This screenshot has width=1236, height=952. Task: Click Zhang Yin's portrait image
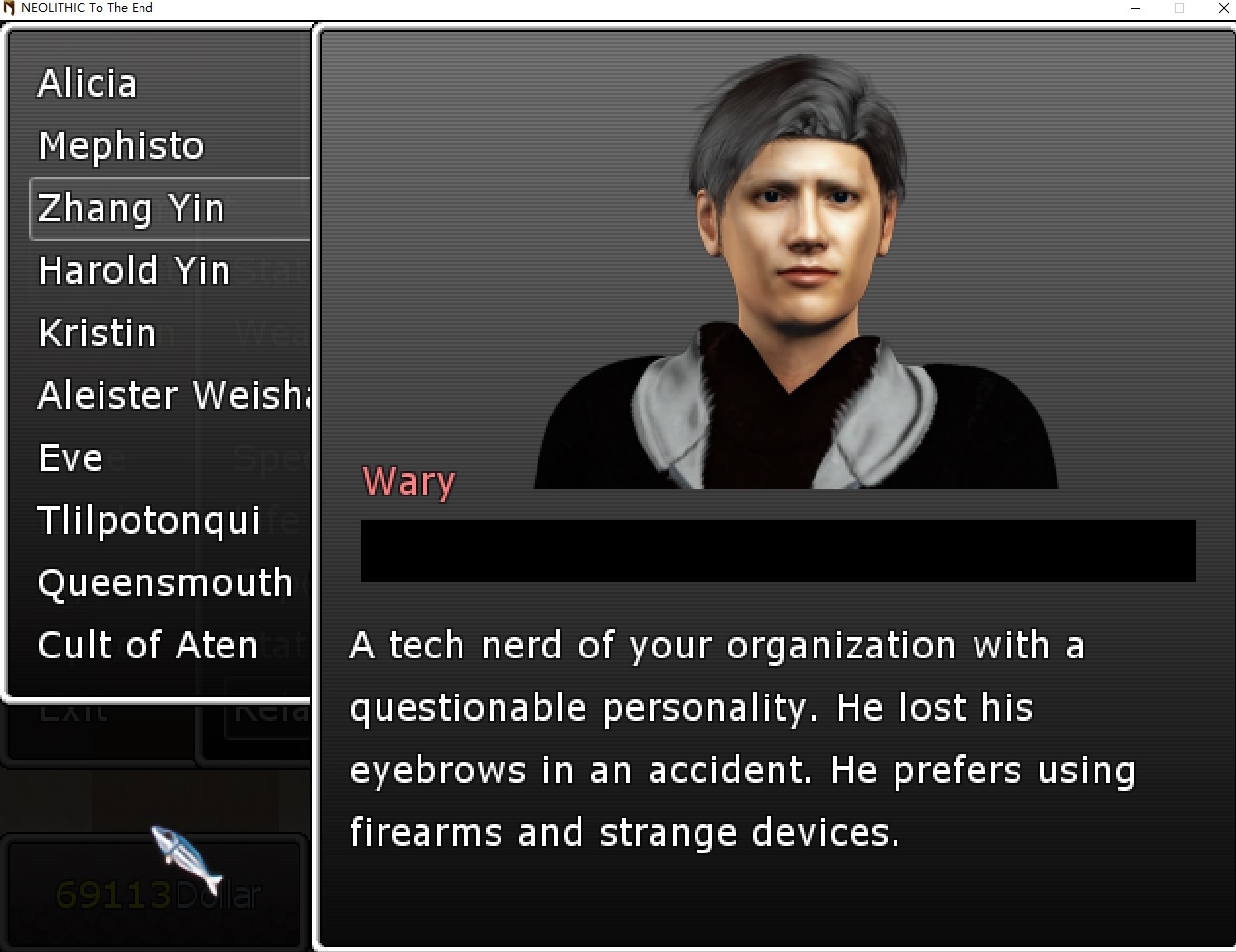tap(795, 270)
